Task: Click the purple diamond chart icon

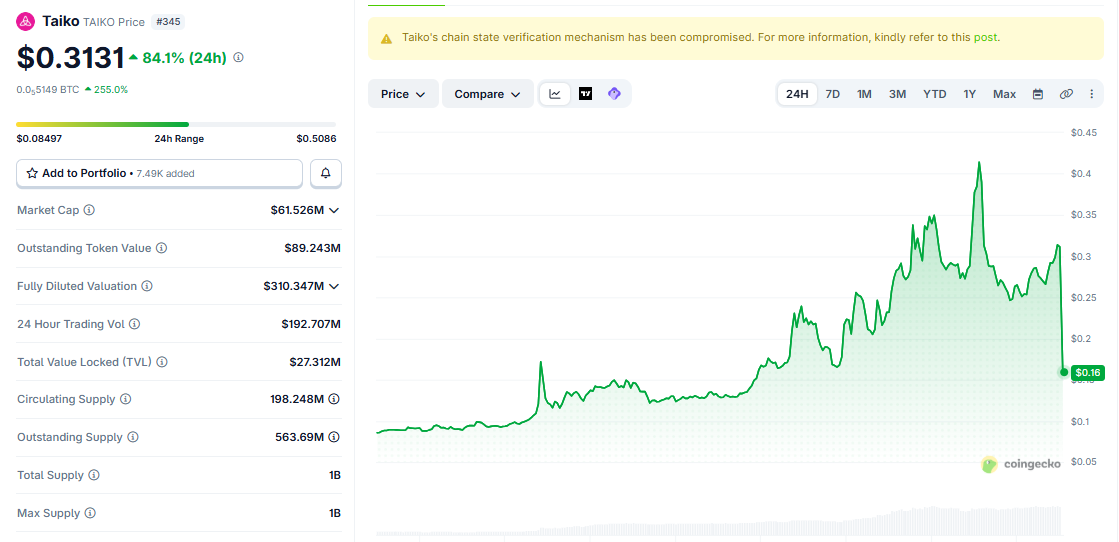Action: pos(614,94)
